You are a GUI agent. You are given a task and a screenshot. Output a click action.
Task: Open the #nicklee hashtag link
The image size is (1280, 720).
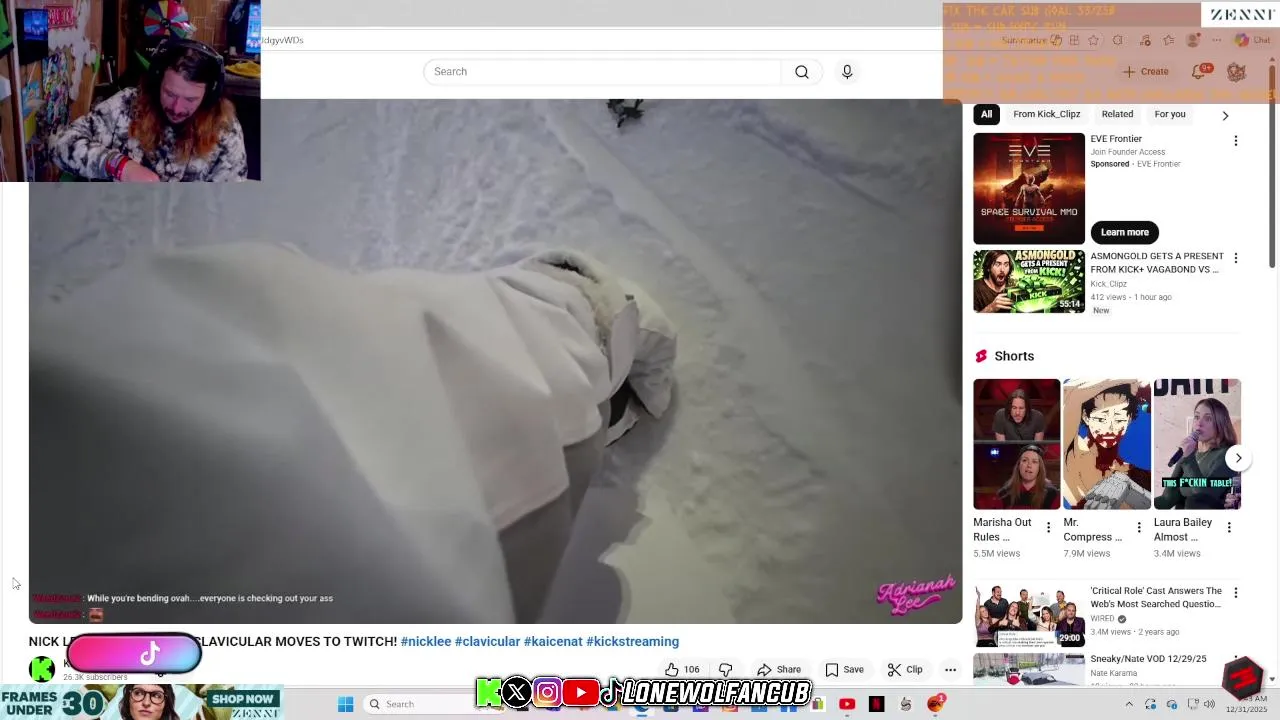click(x=426, y=642)
